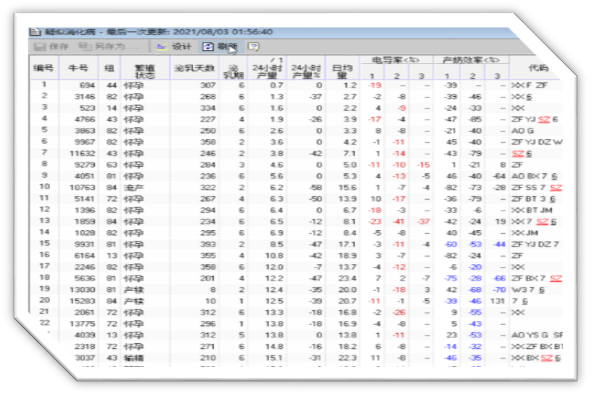Open the 设计 design view
This screenshot has width=592, height=394.
pos(174,46)
